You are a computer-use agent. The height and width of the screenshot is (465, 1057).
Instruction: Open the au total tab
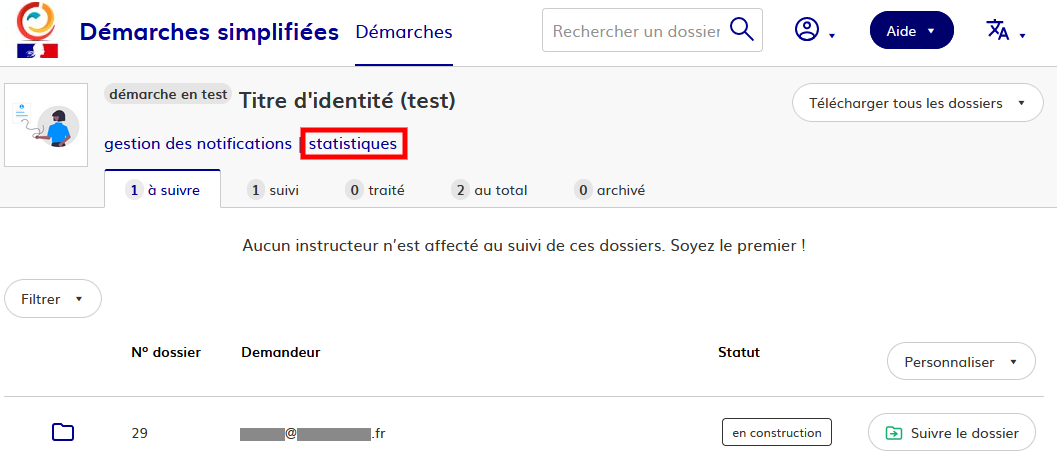click(490, 190)
